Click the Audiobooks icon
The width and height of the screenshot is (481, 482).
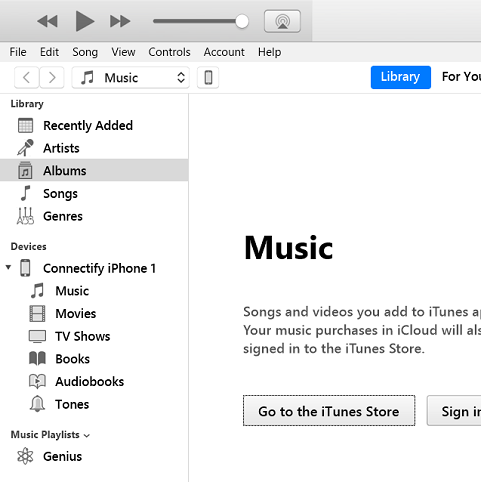tap(37, 381)
